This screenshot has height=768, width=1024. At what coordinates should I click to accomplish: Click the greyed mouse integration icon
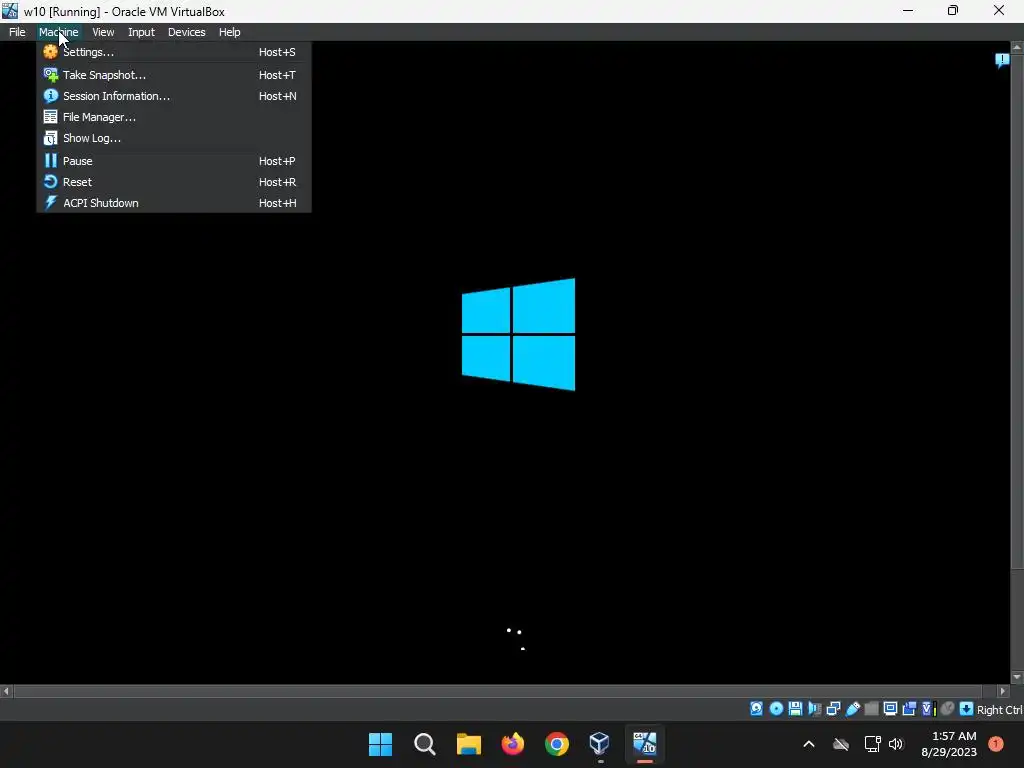point(948,709)
